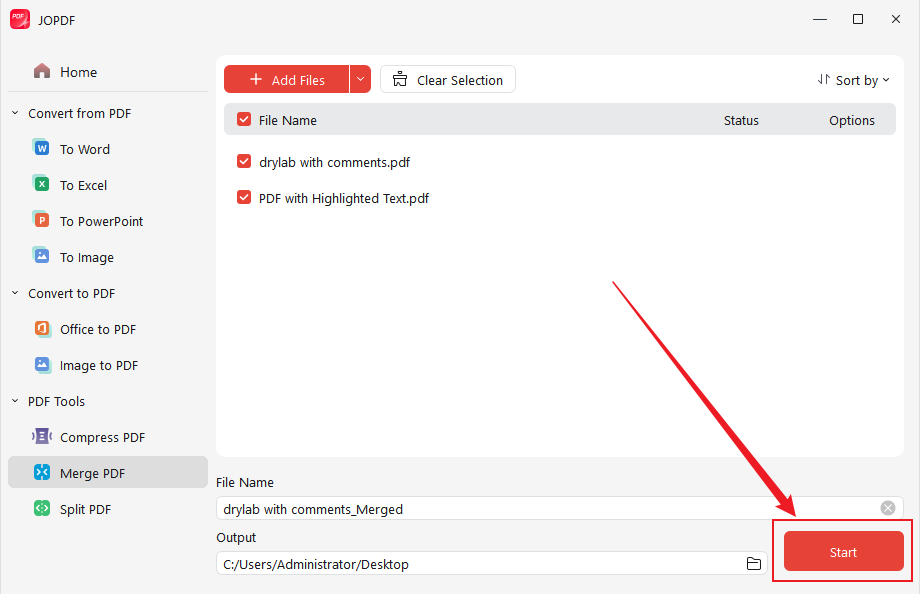Toggle the File Name select-all checkbox
The width and height of the screenshot is (920, 594).
[x=244, y=119]
